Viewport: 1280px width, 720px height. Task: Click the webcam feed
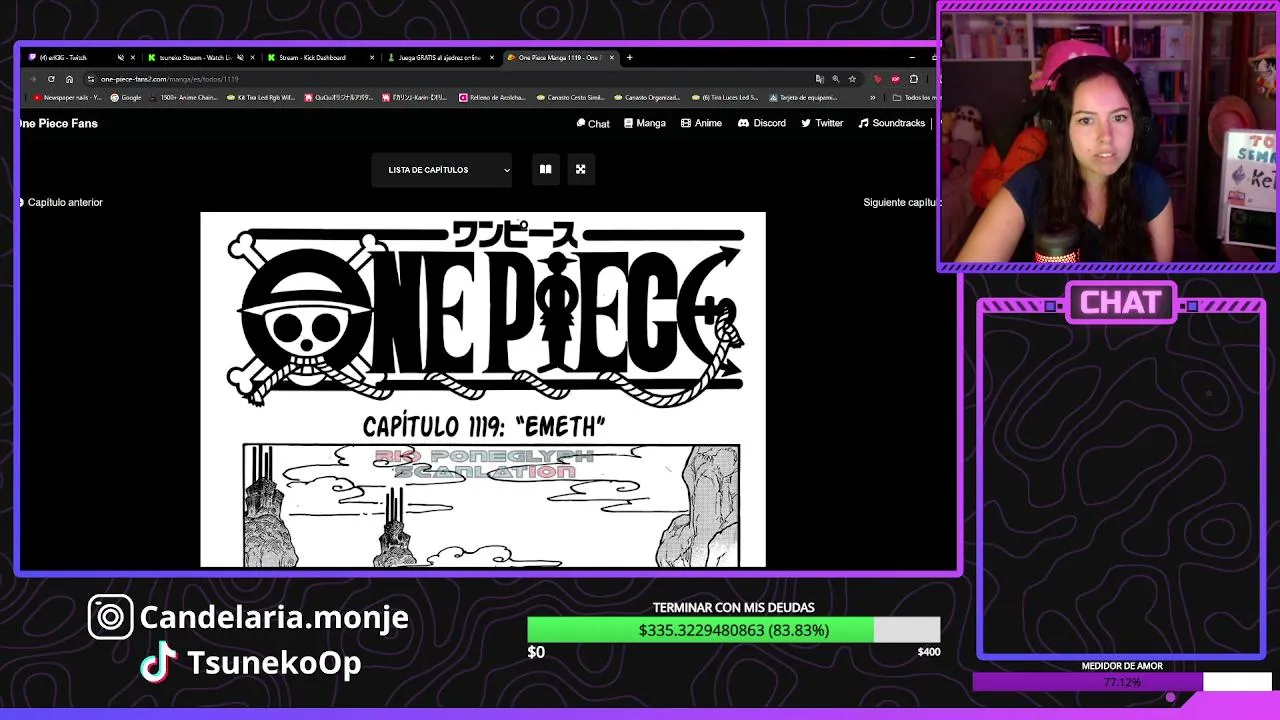tap(1108, 137)
